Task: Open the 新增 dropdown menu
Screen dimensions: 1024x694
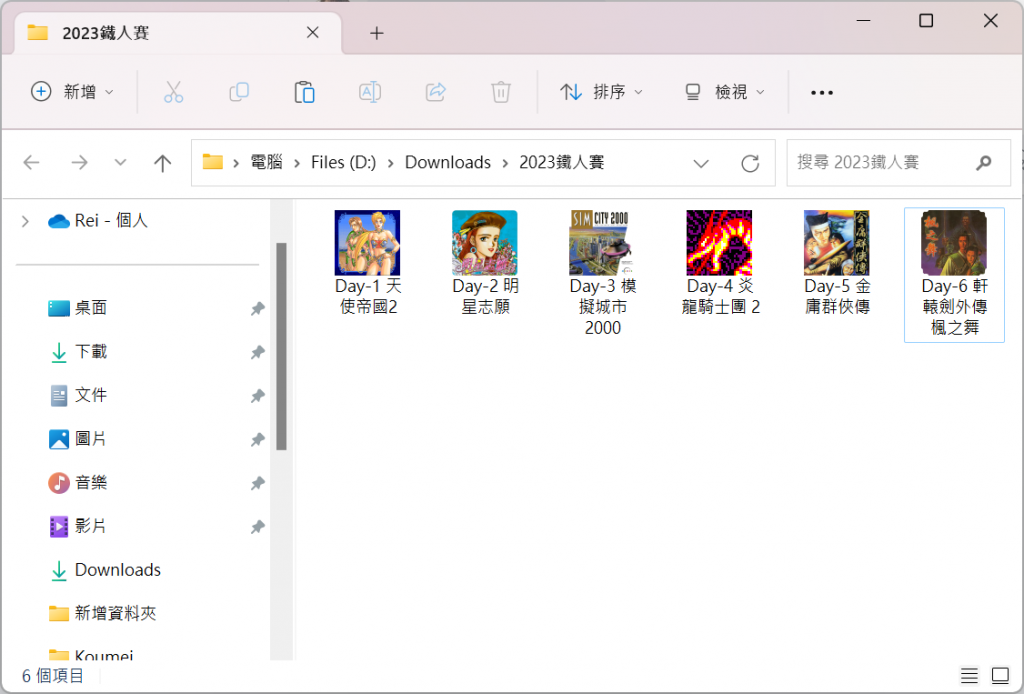Action: point(73,92)
